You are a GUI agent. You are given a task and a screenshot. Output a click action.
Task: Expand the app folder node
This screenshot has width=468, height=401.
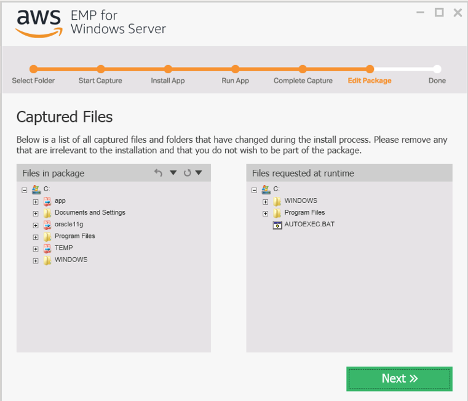(x=36, y=202)
